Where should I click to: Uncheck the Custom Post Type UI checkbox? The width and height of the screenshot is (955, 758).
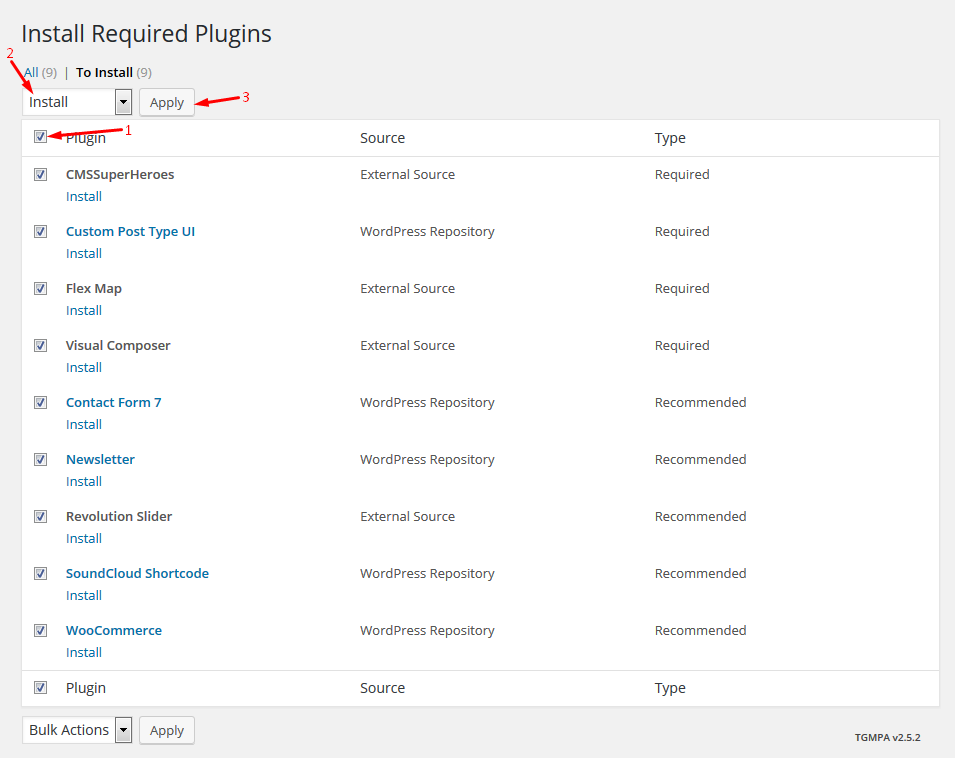[40, 232]
